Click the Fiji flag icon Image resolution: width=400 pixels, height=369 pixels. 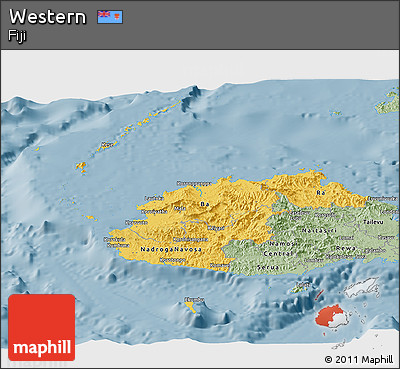tap(110, 17)
